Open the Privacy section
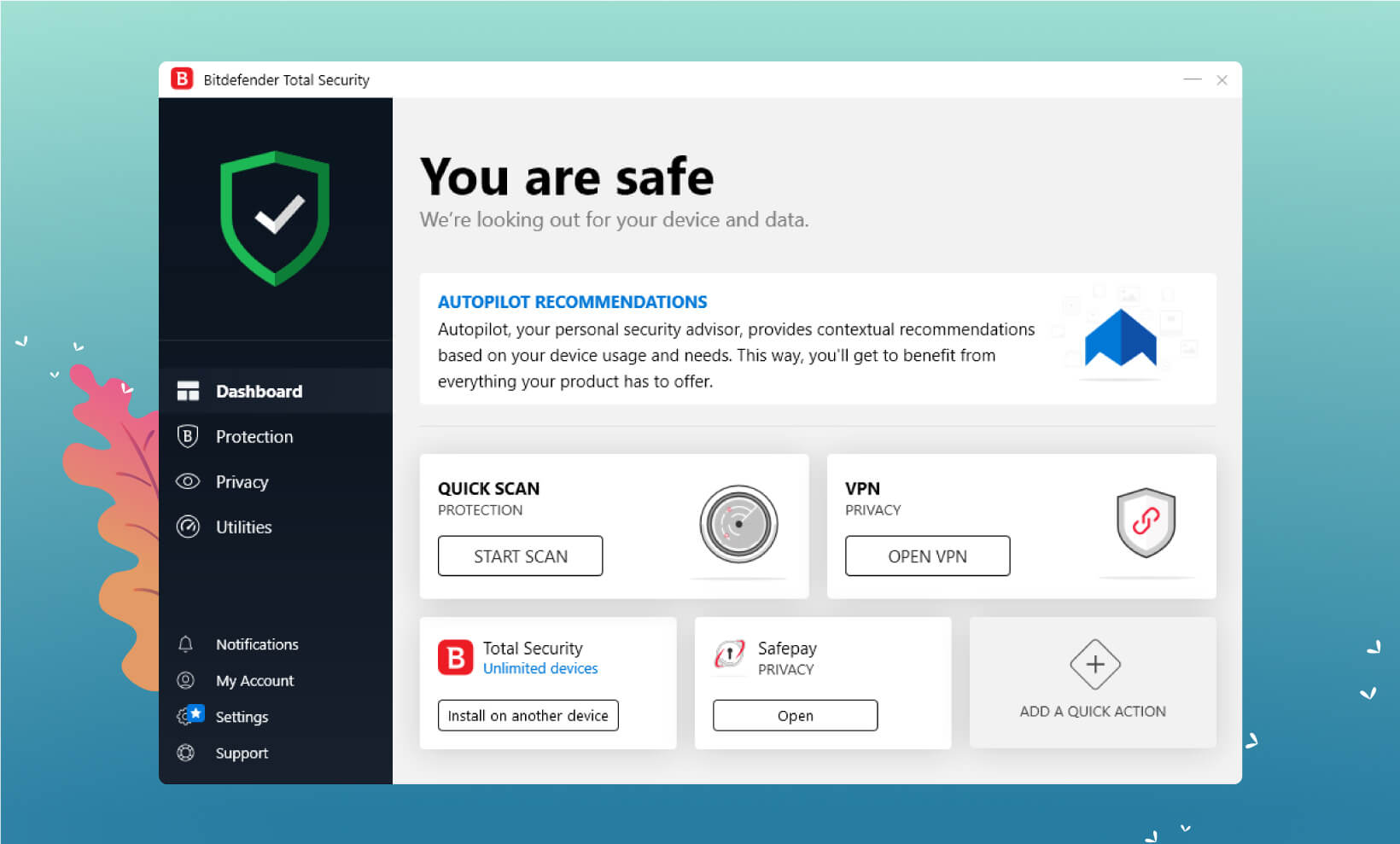 tap(276, 481)
